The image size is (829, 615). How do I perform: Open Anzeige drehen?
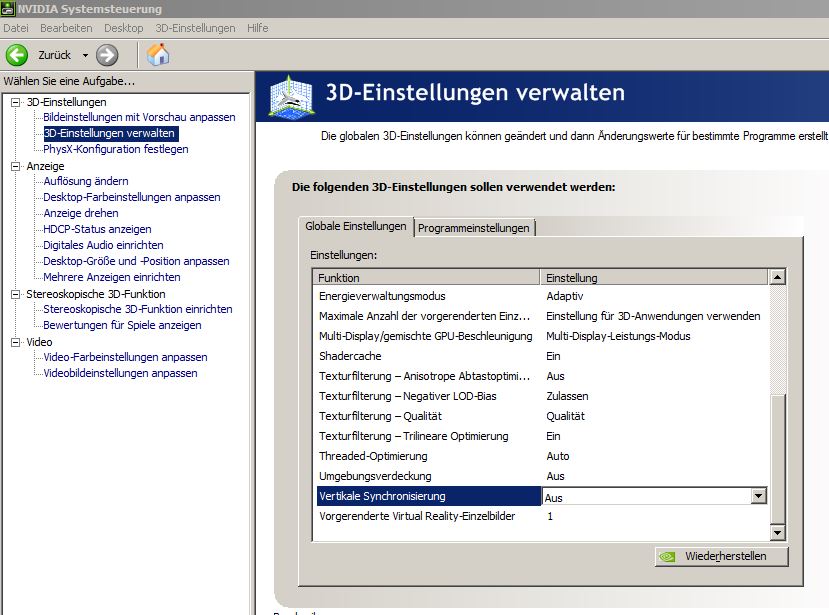(81, 213)
